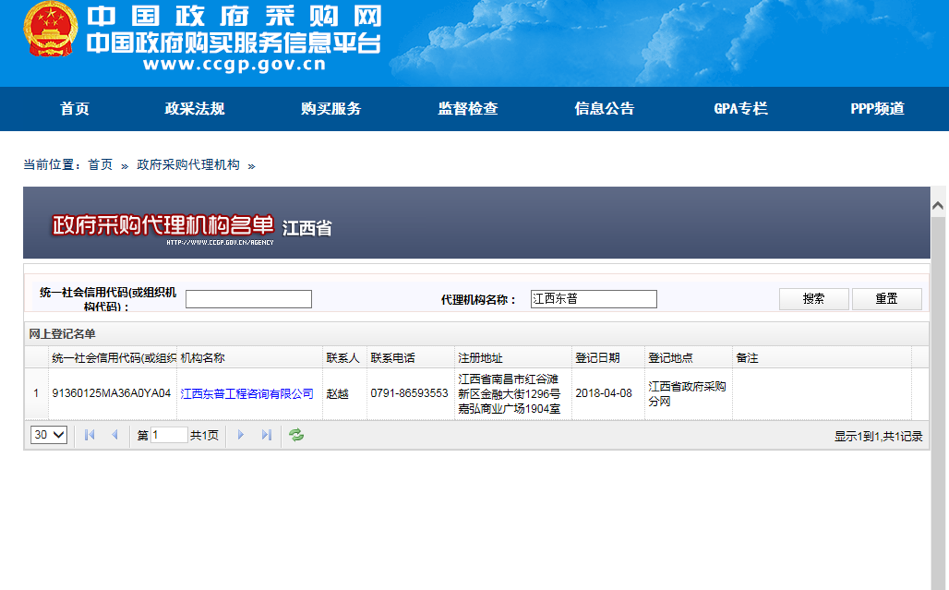The width and height of the screenshot is (949, 590).
Task: Open GPA专栏 navigation item
Action: (740, 109)
